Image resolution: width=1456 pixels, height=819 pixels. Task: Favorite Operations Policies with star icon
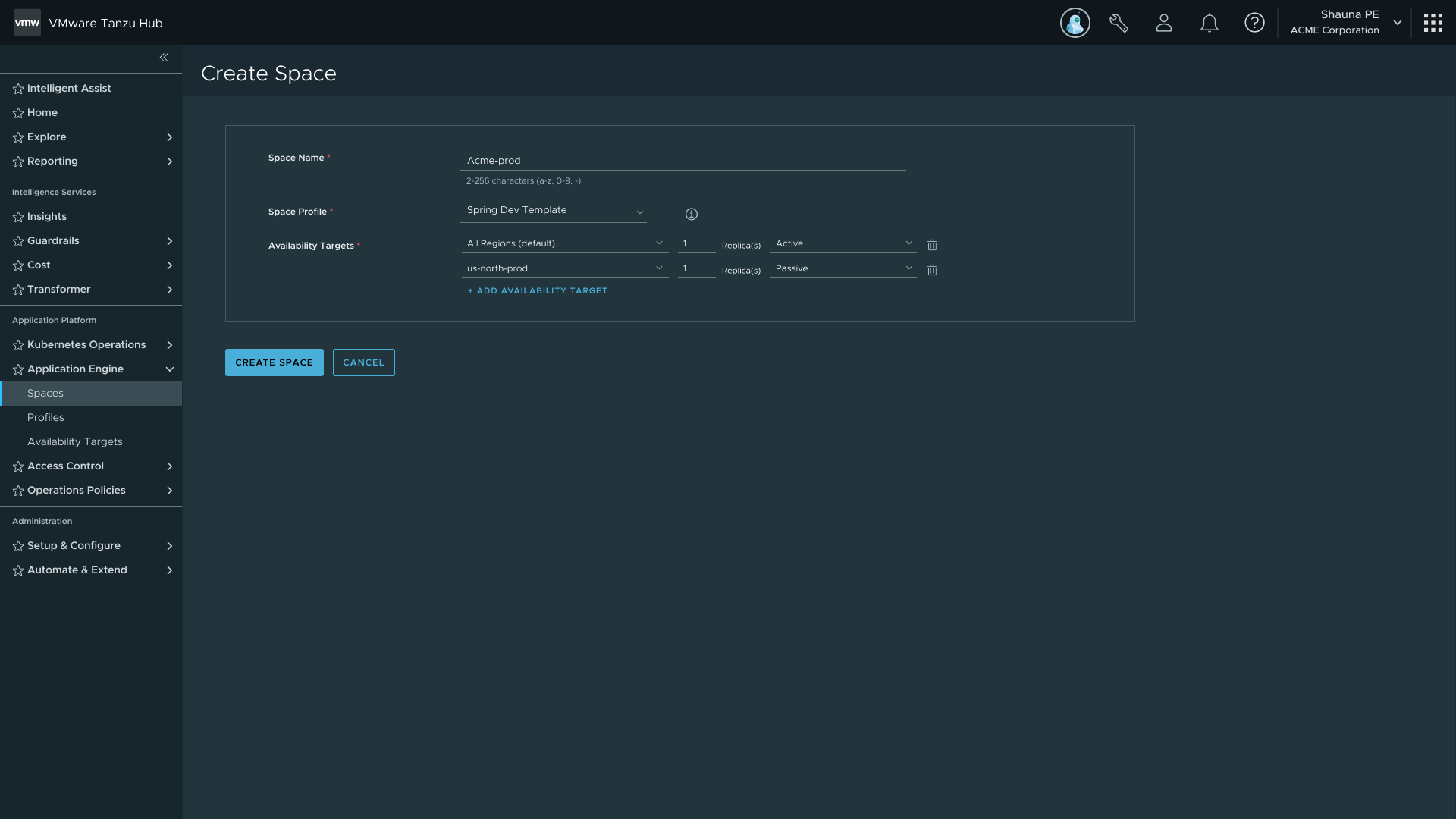click(18, 491)
